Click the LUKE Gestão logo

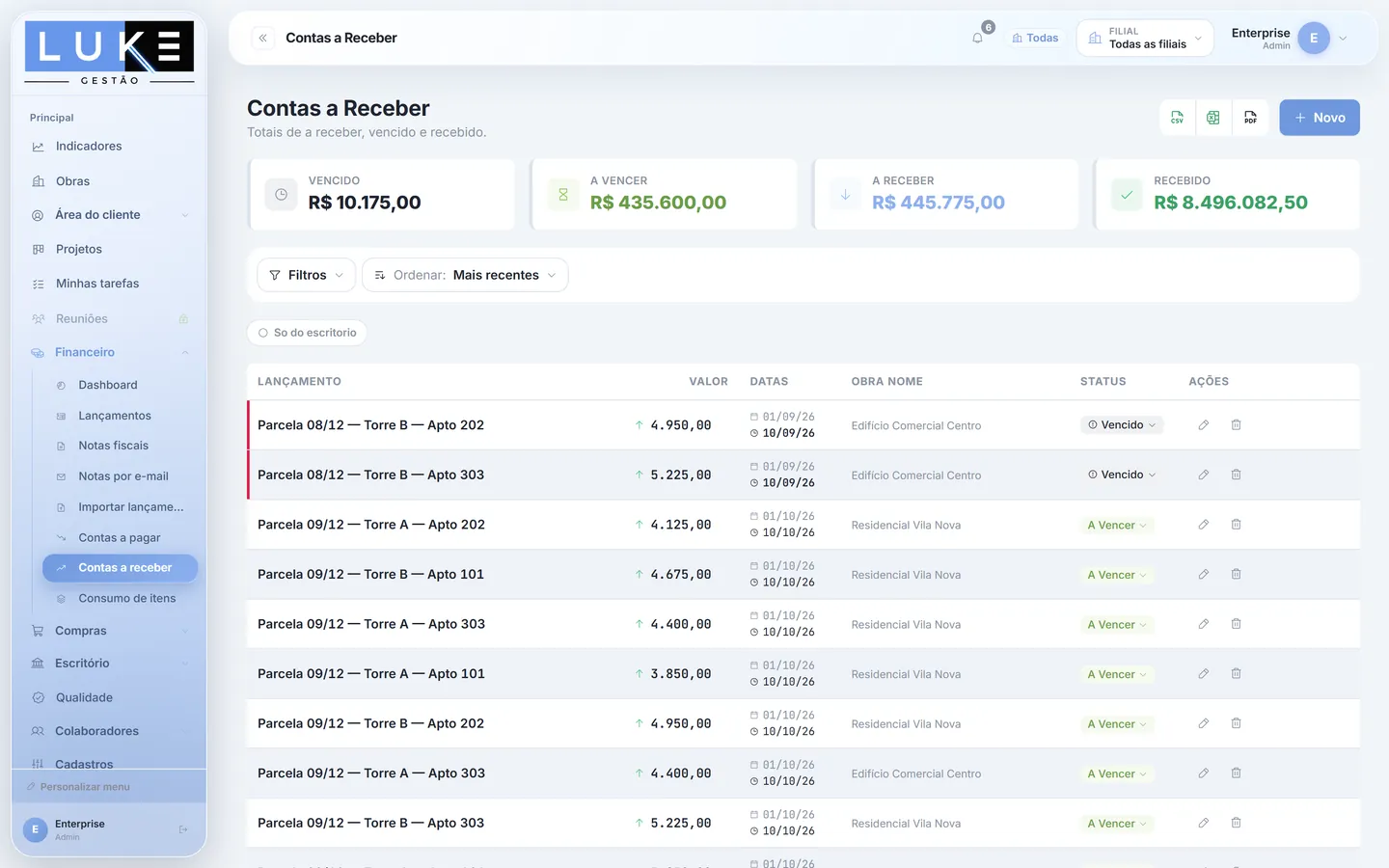coord(109,53)
